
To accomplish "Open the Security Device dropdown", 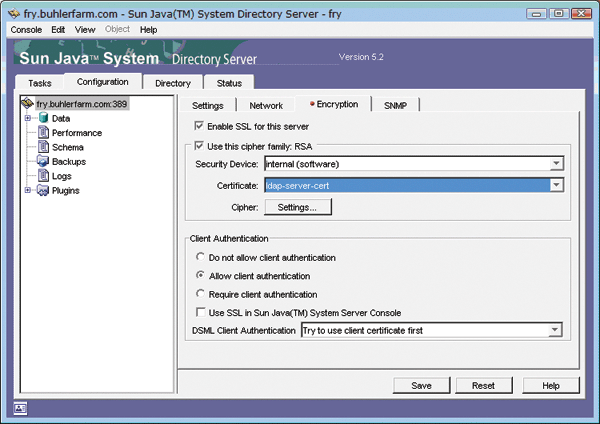I will click(556, 163).
